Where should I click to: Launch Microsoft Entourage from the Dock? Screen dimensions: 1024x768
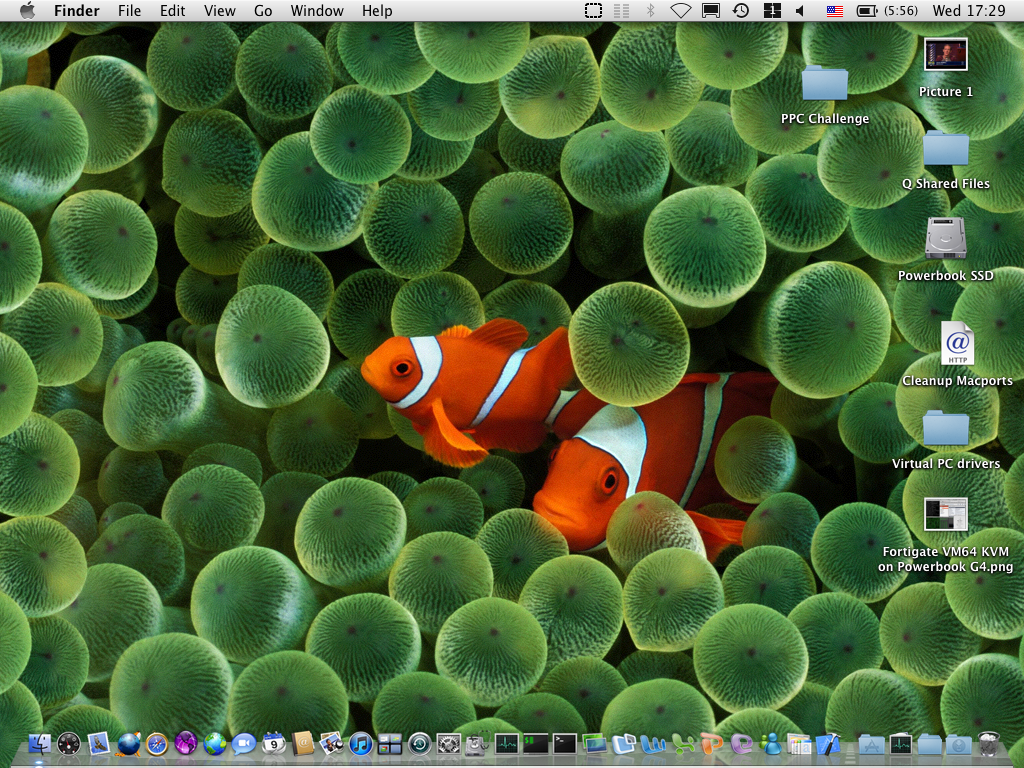741,744
